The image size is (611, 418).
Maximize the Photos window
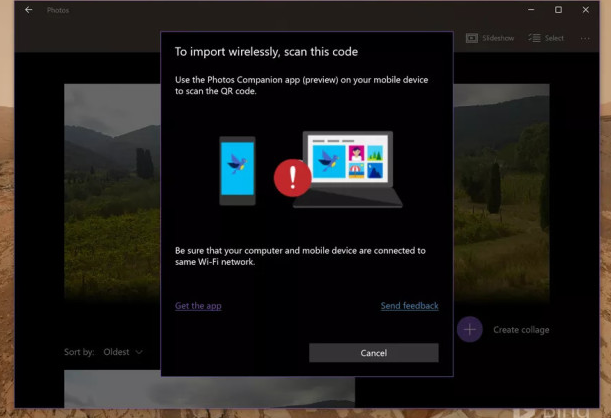click(558, 10)
